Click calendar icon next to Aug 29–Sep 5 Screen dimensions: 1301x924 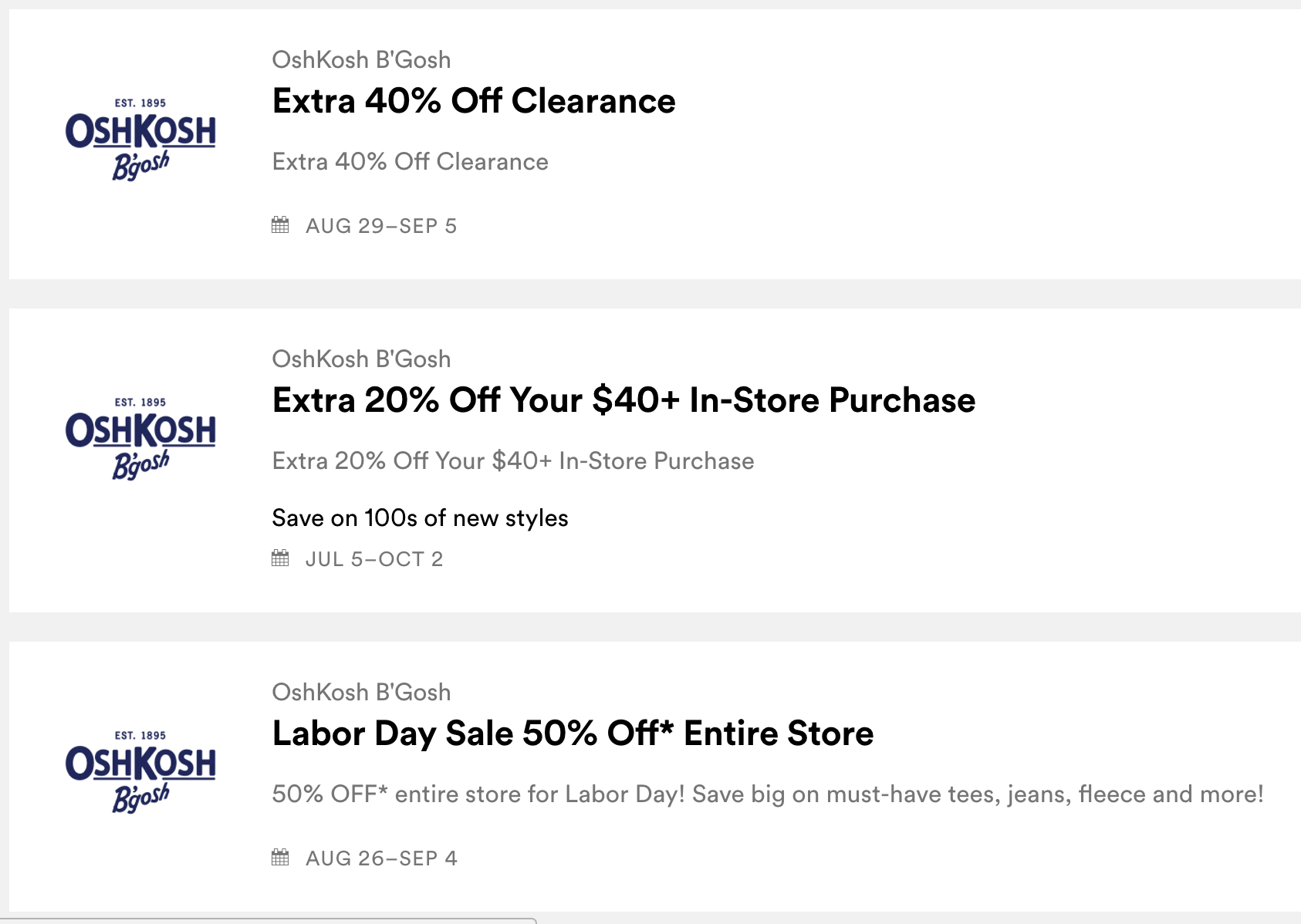click(280, 225)
